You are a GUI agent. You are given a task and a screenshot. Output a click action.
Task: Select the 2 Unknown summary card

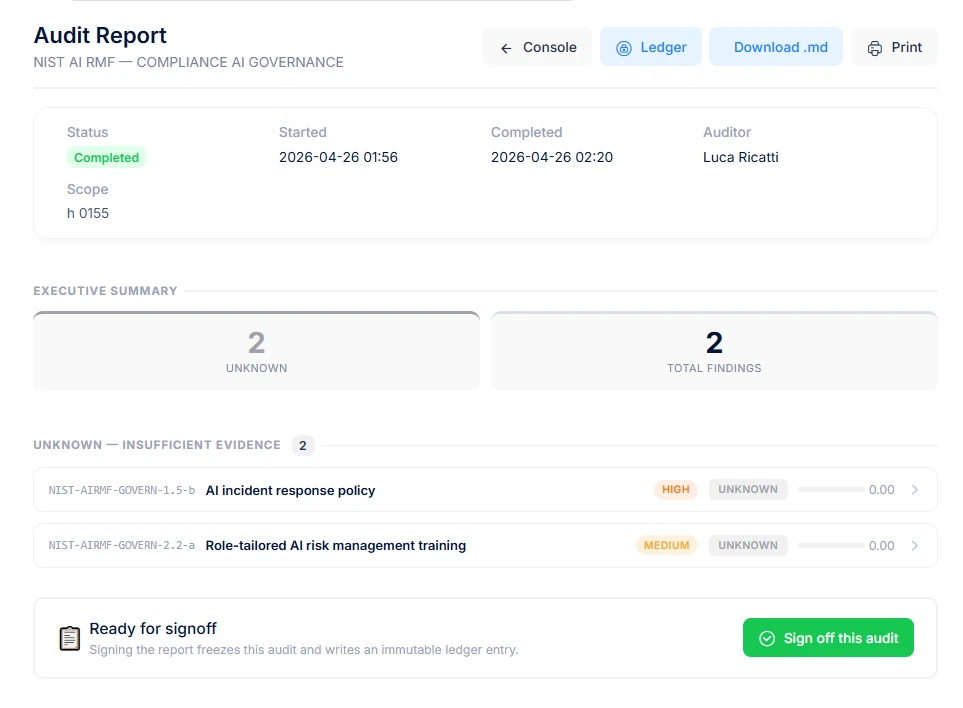(257, 351)
